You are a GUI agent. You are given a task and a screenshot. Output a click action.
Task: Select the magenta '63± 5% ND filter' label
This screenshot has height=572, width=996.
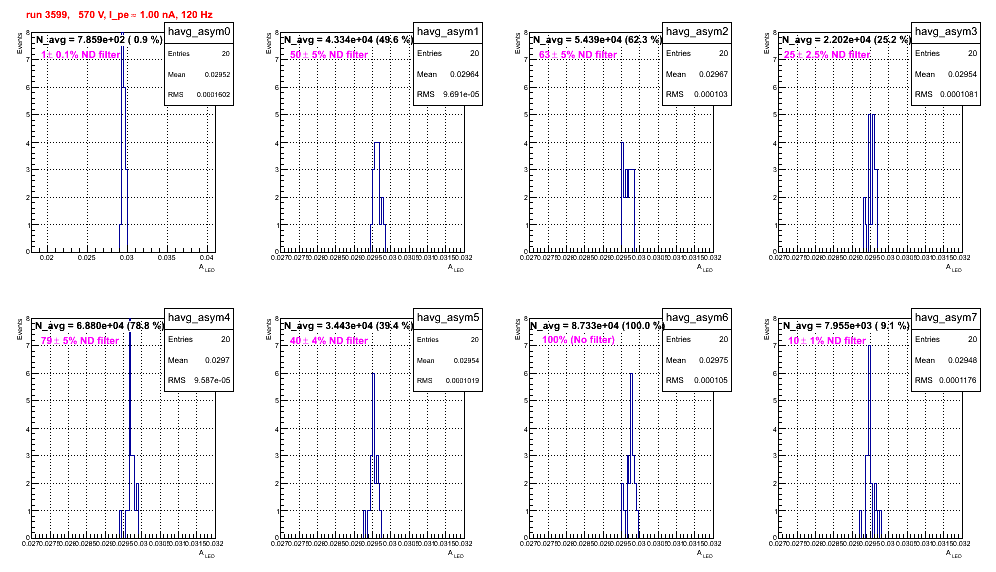point(578,55)
